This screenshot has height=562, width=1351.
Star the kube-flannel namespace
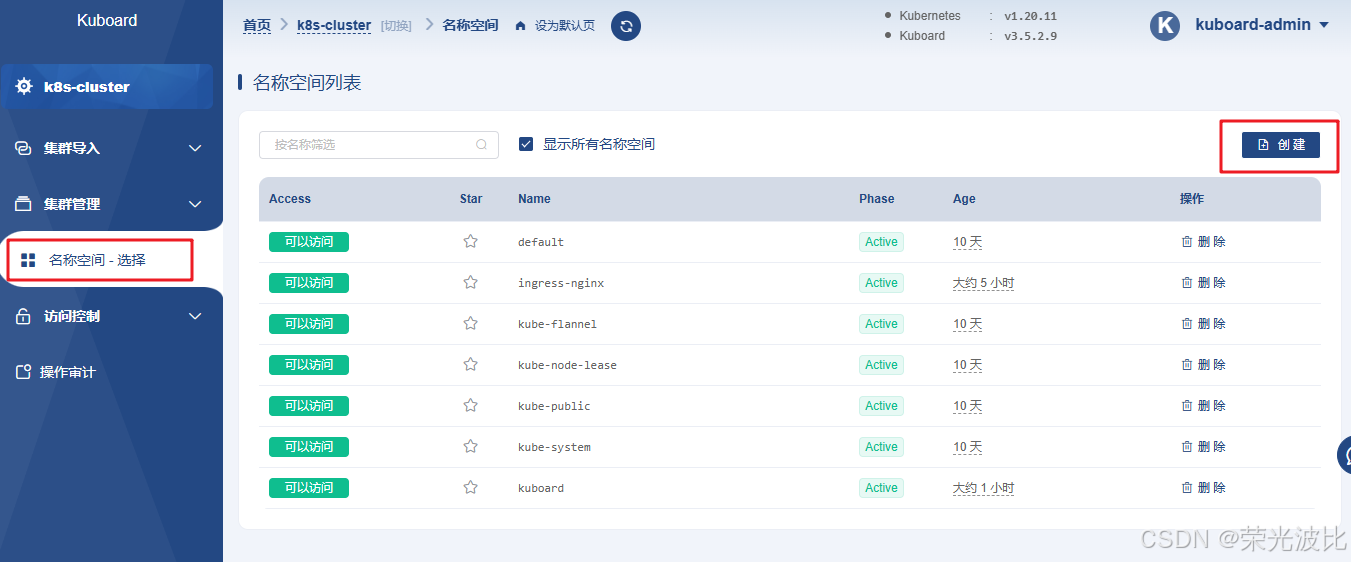coord(470,324)
